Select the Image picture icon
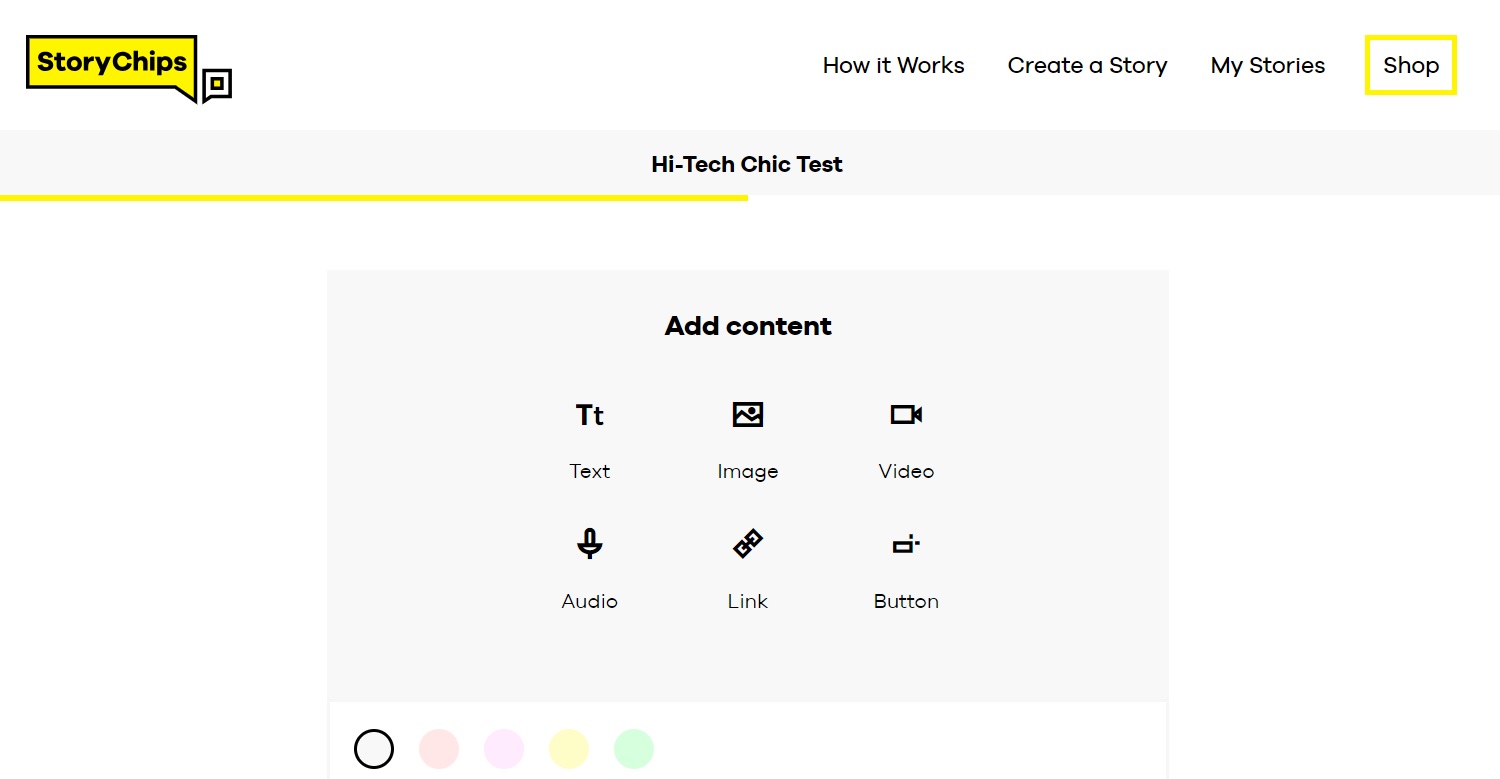The width and height of the screenshot is (1500, 779). pos(748,414)
